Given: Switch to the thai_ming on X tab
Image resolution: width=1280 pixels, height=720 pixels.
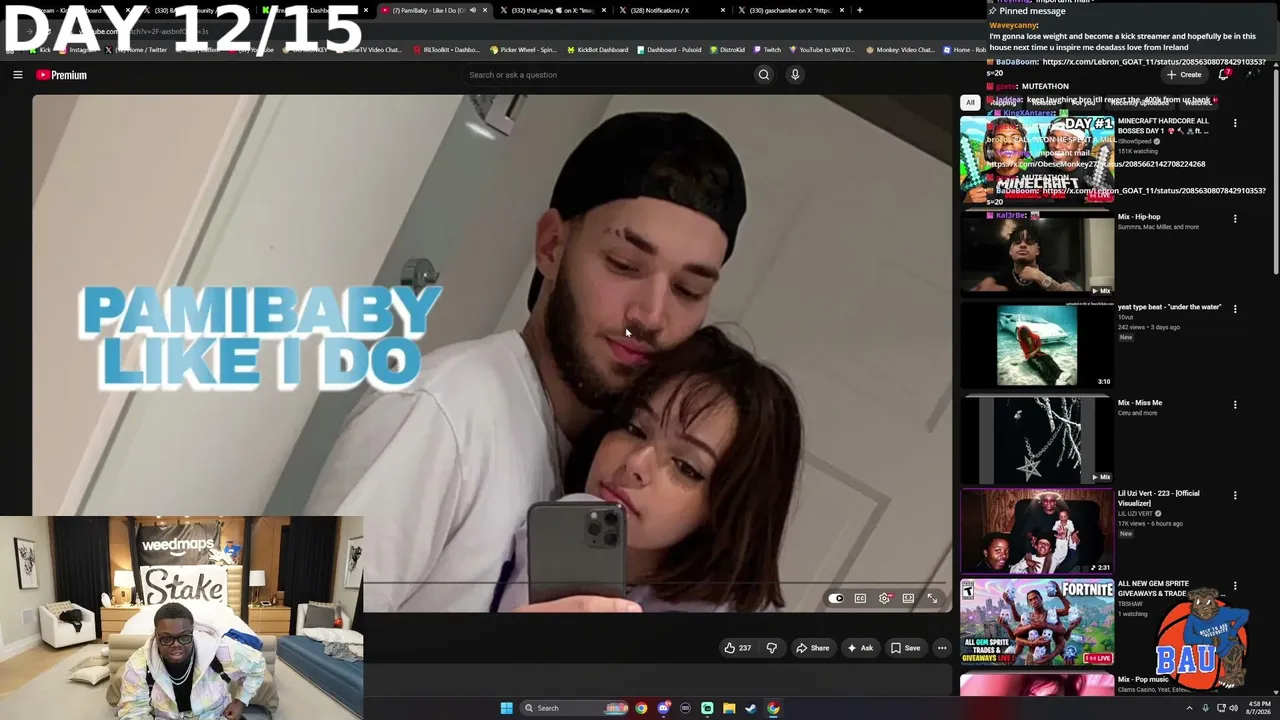Looking at the screenshot, I should 553,10.
